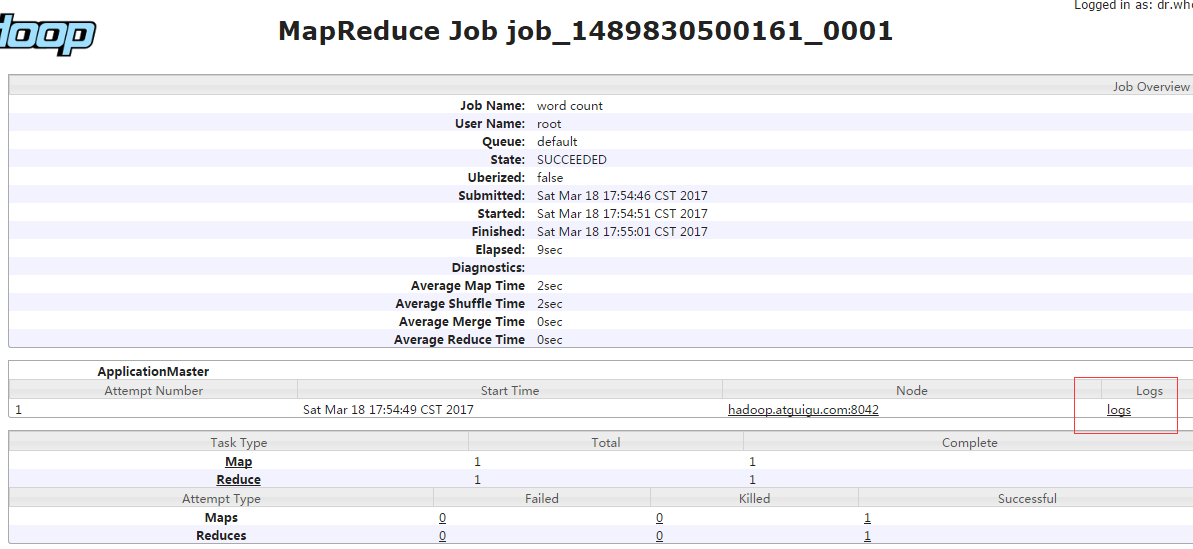The height and width of the screenshot is (549, 1193).
Task: Click the Maps attempt row label
Action: tap(221, 518)
